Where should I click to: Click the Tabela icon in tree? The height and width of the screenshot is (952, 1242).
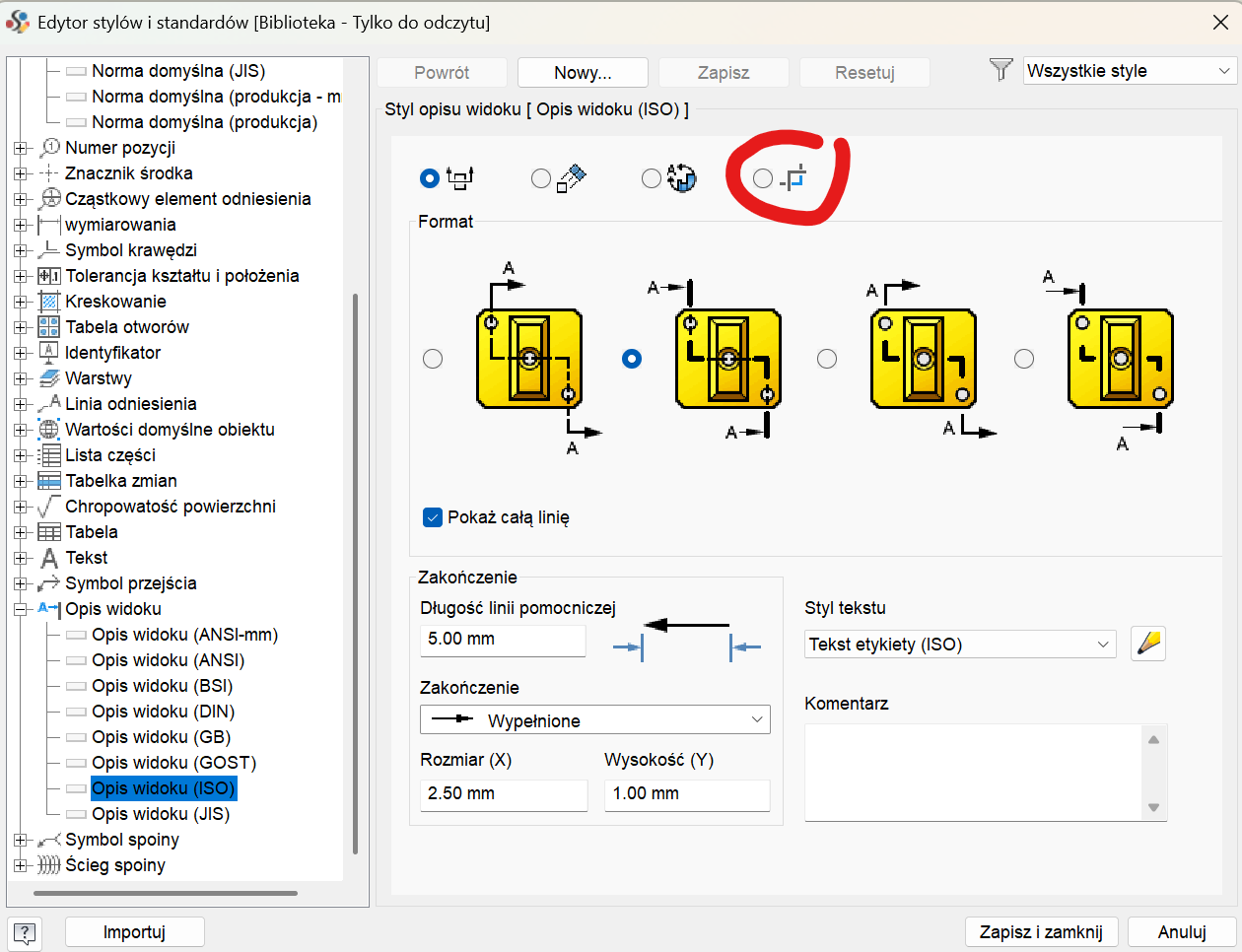(49, 532)
